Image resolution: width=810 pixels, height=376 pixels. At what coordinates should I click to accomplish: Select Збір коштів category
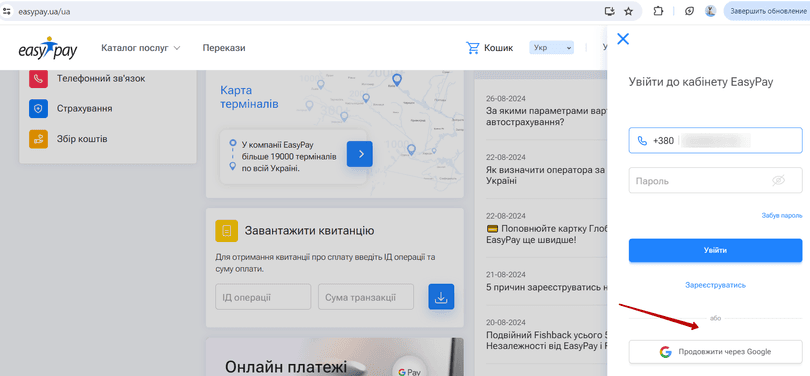click(x=82, y=139)
